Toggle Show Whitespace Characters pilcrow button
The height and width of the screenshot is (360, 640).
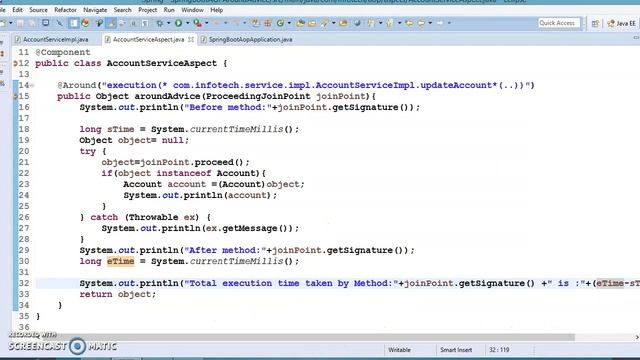145,23
